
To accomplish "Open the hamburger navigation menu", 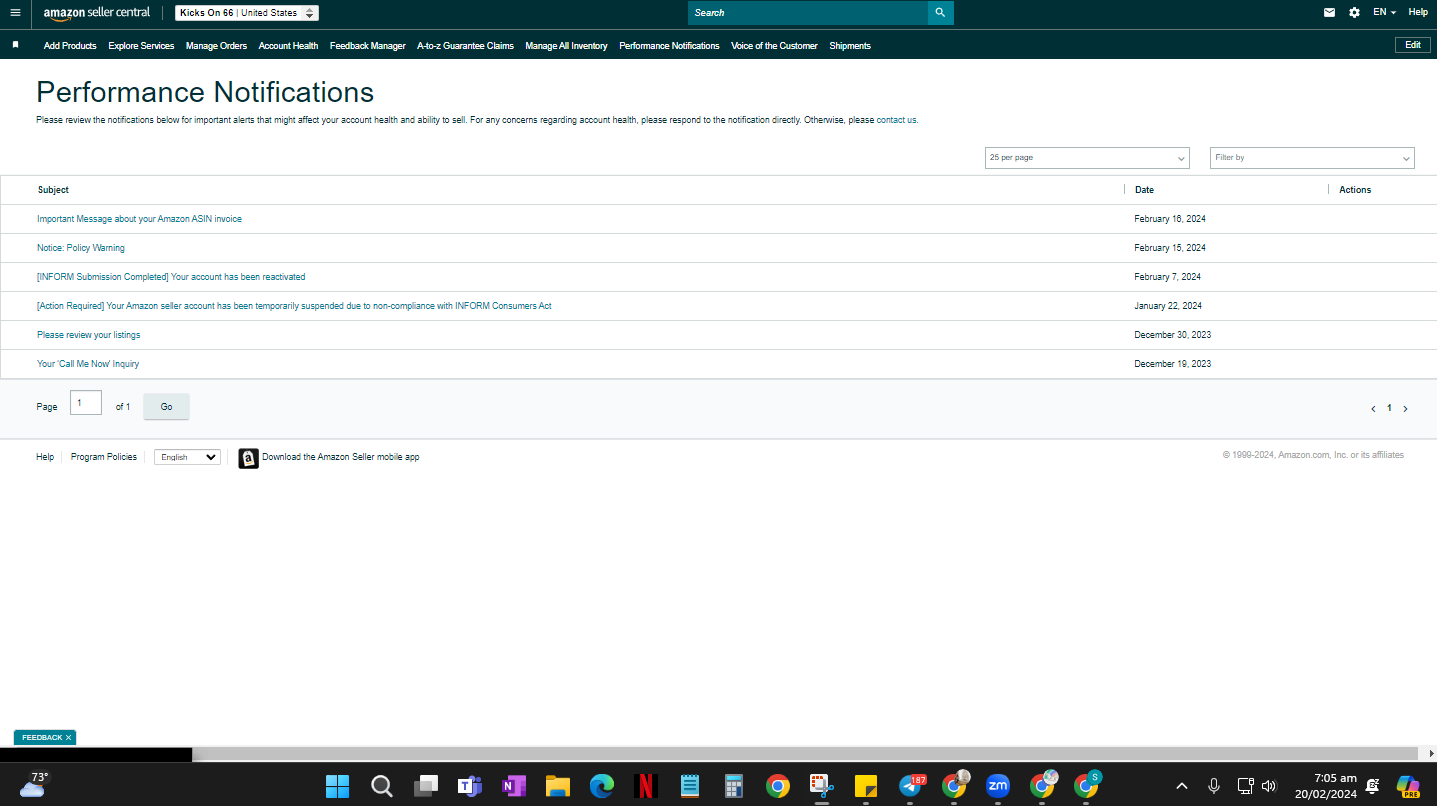I will click(x=15, y=13).
